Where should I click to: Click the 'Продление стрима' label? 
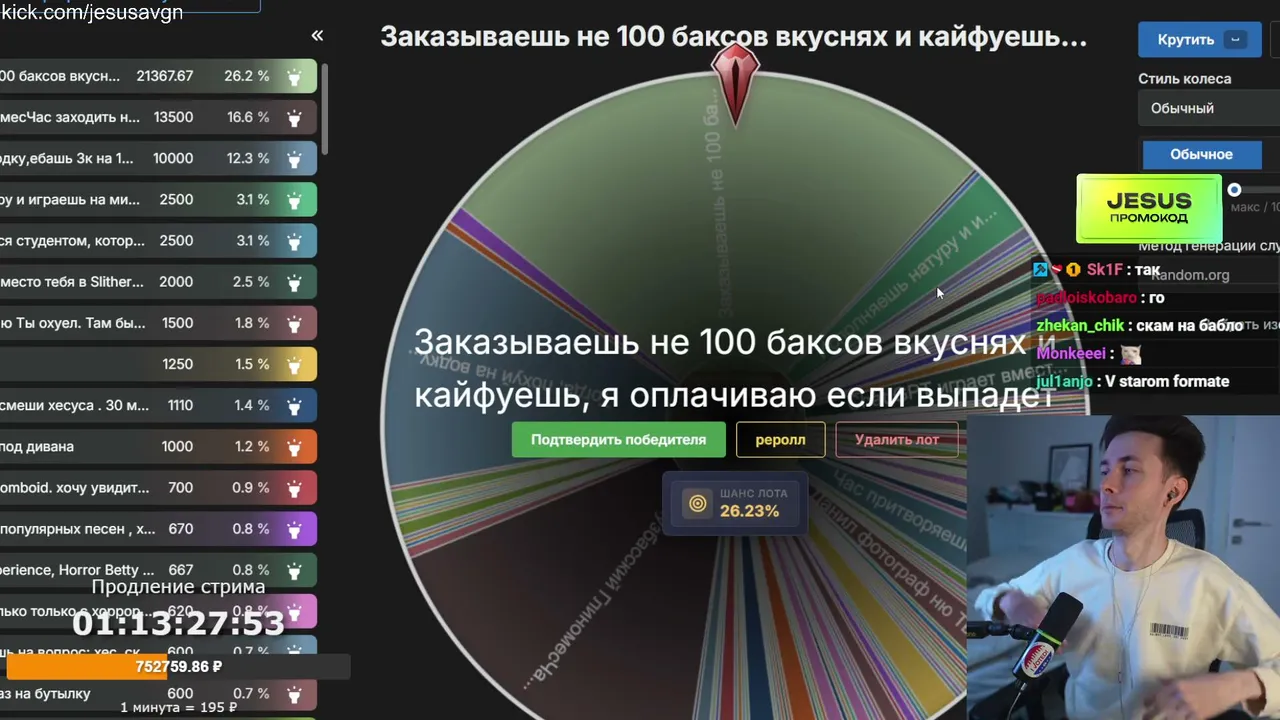tap(178, 587)
